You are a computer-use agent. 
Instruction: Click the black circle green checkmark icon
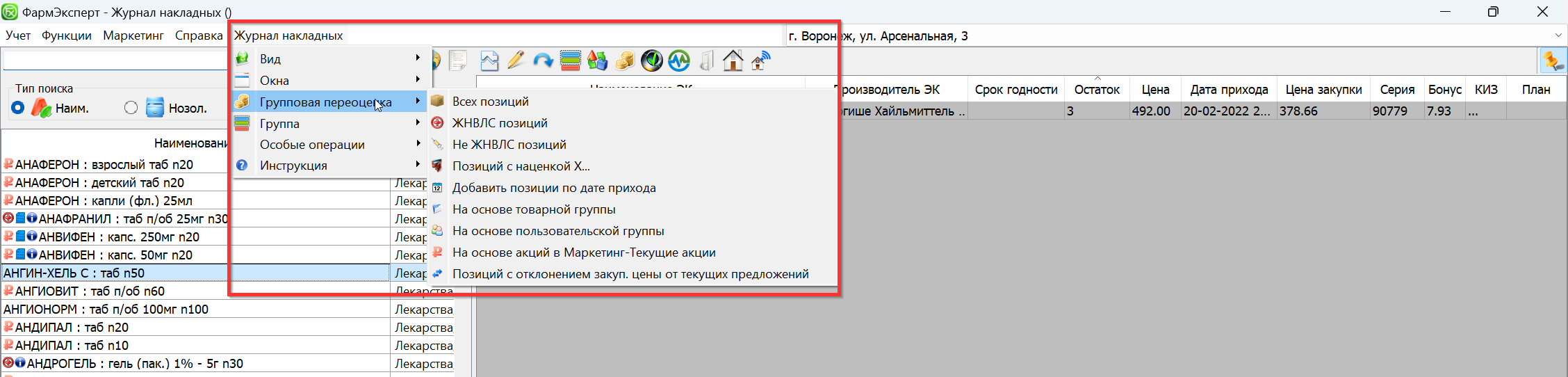point(651,61)
